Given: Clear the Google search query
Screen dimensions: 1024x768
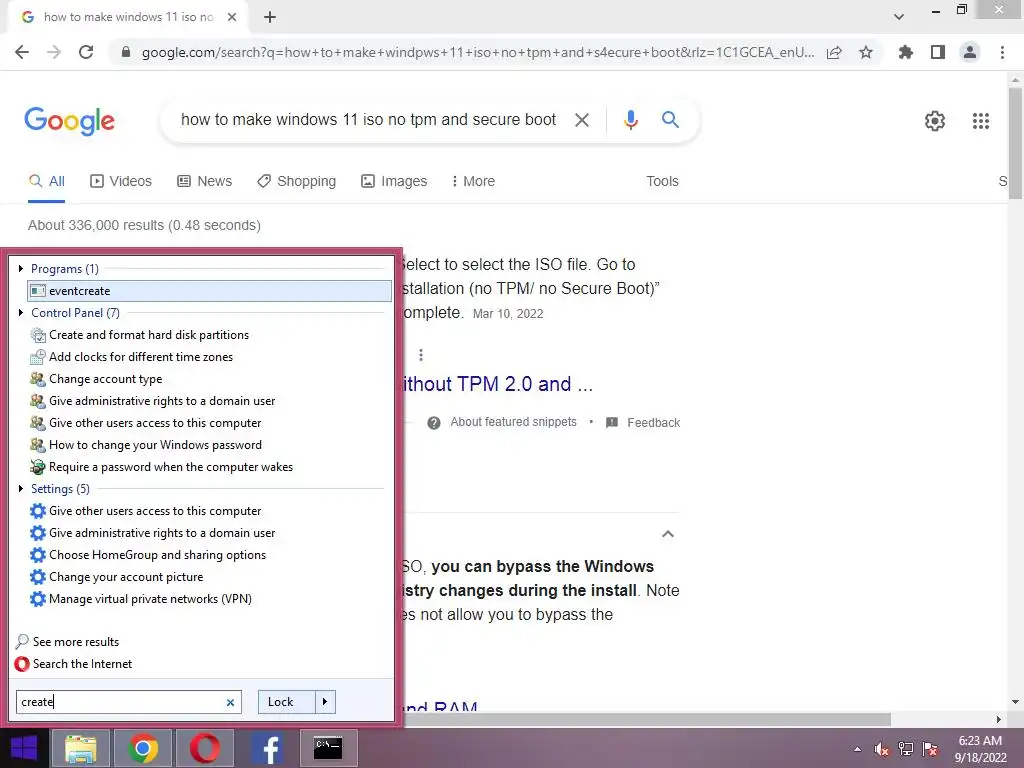Looking at the screenshot, I should 581,120.
